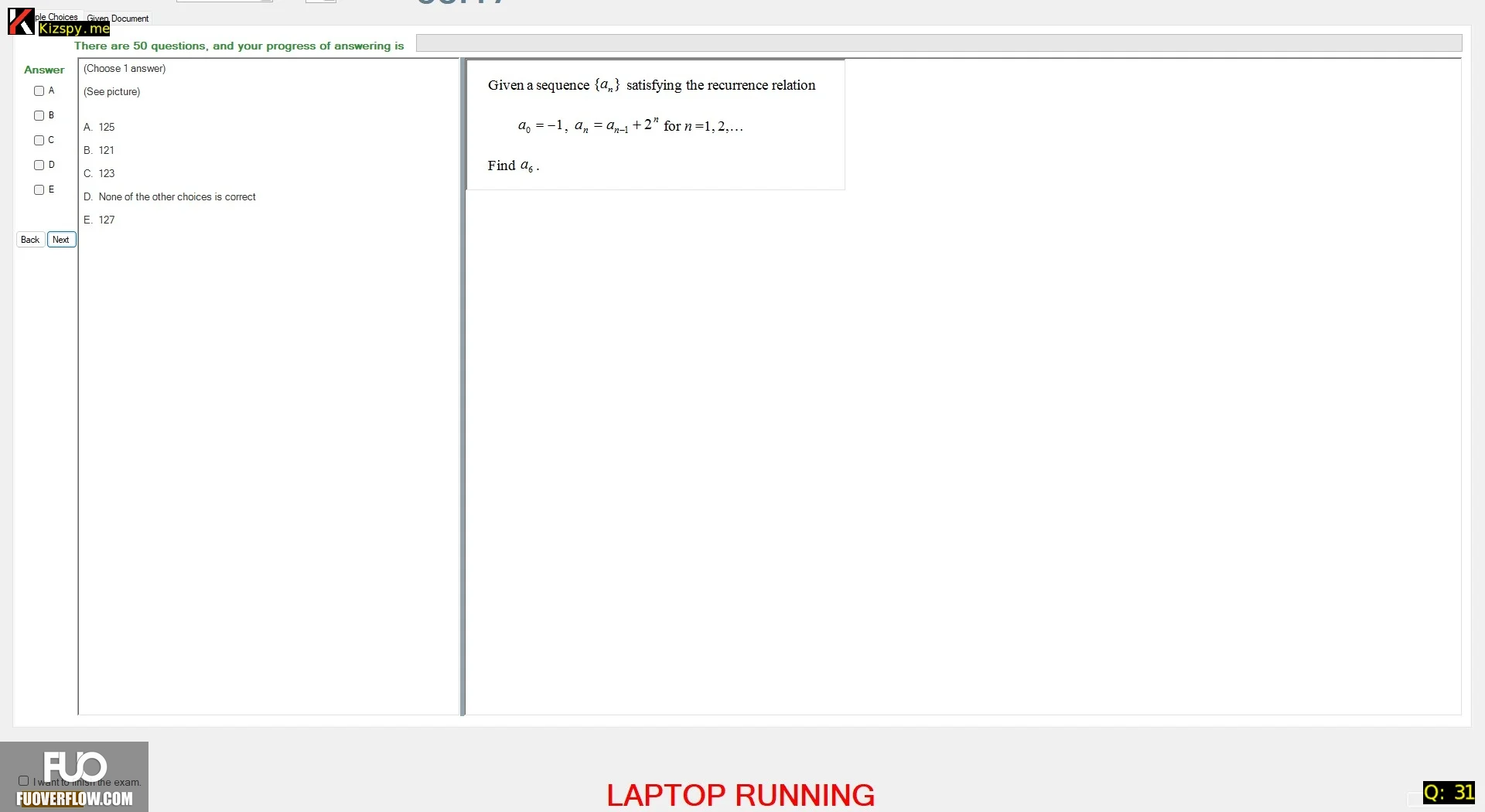Select answer text E. 127
The image size is (1485, 812).
tap(99, 220)
